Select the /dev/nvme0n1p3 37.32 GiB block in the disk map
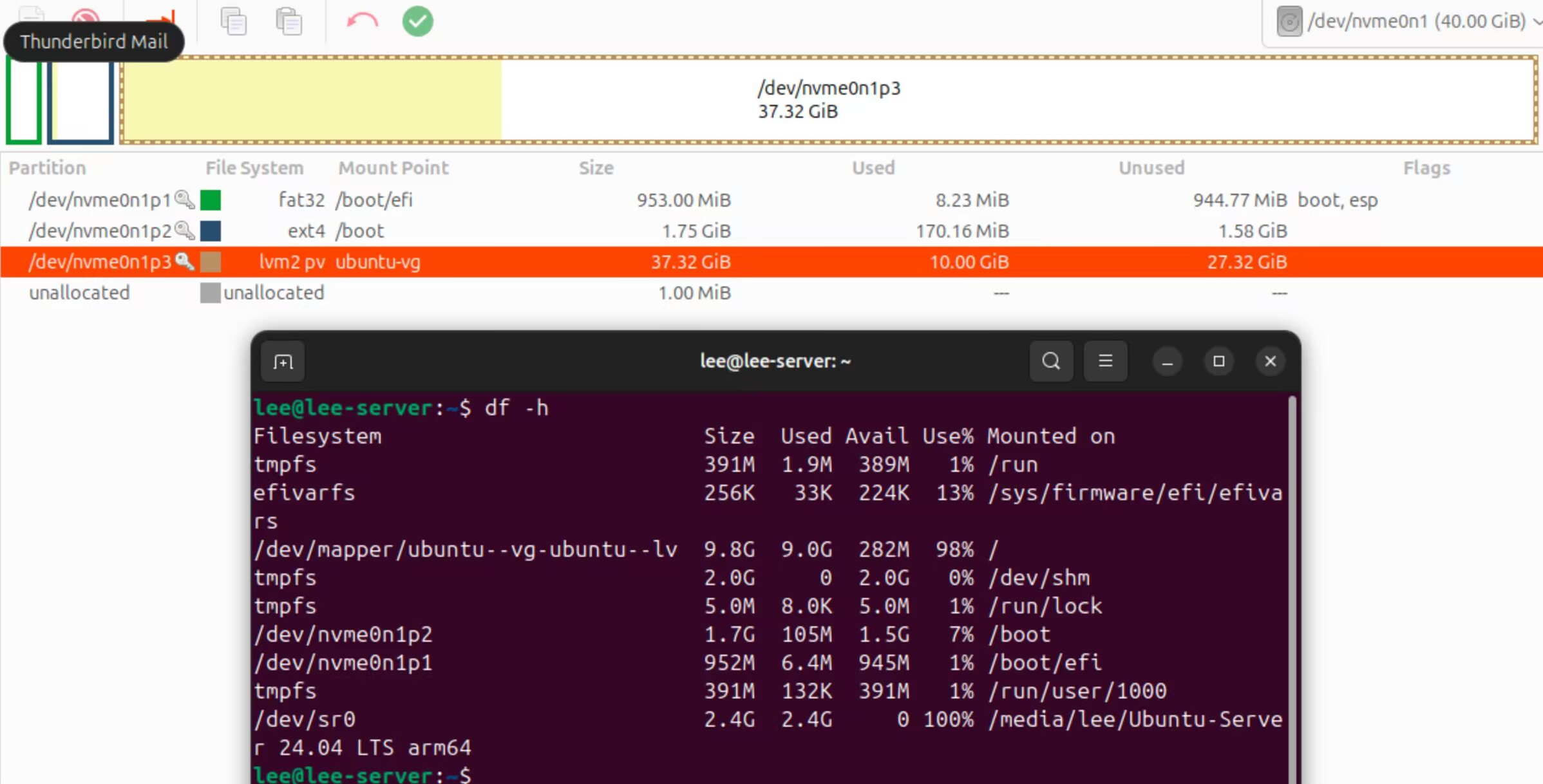 click(x=829, y=100)
